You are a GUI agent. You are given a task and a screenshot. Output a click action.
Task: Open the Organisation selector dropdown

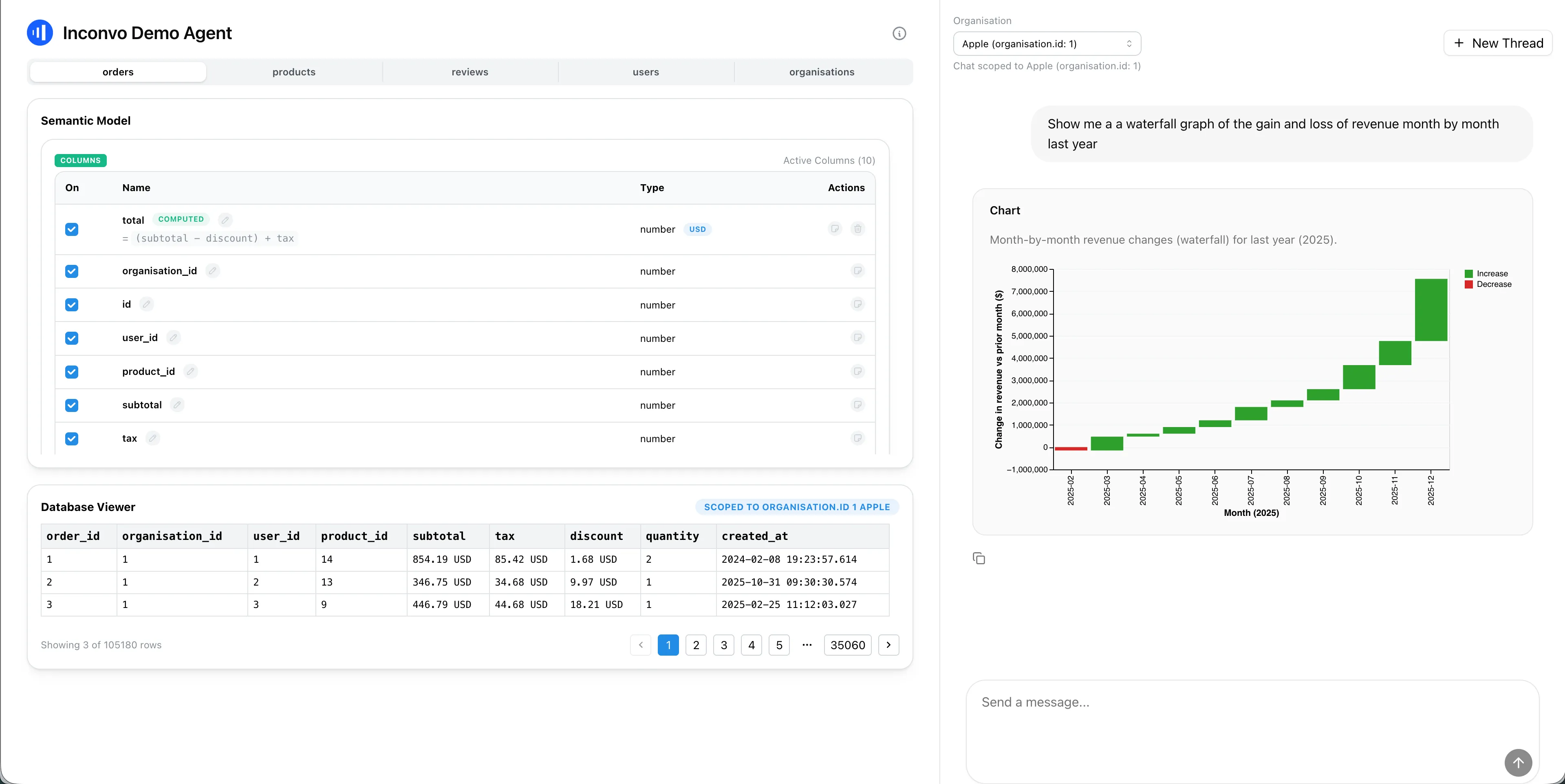click(1047, 44)
